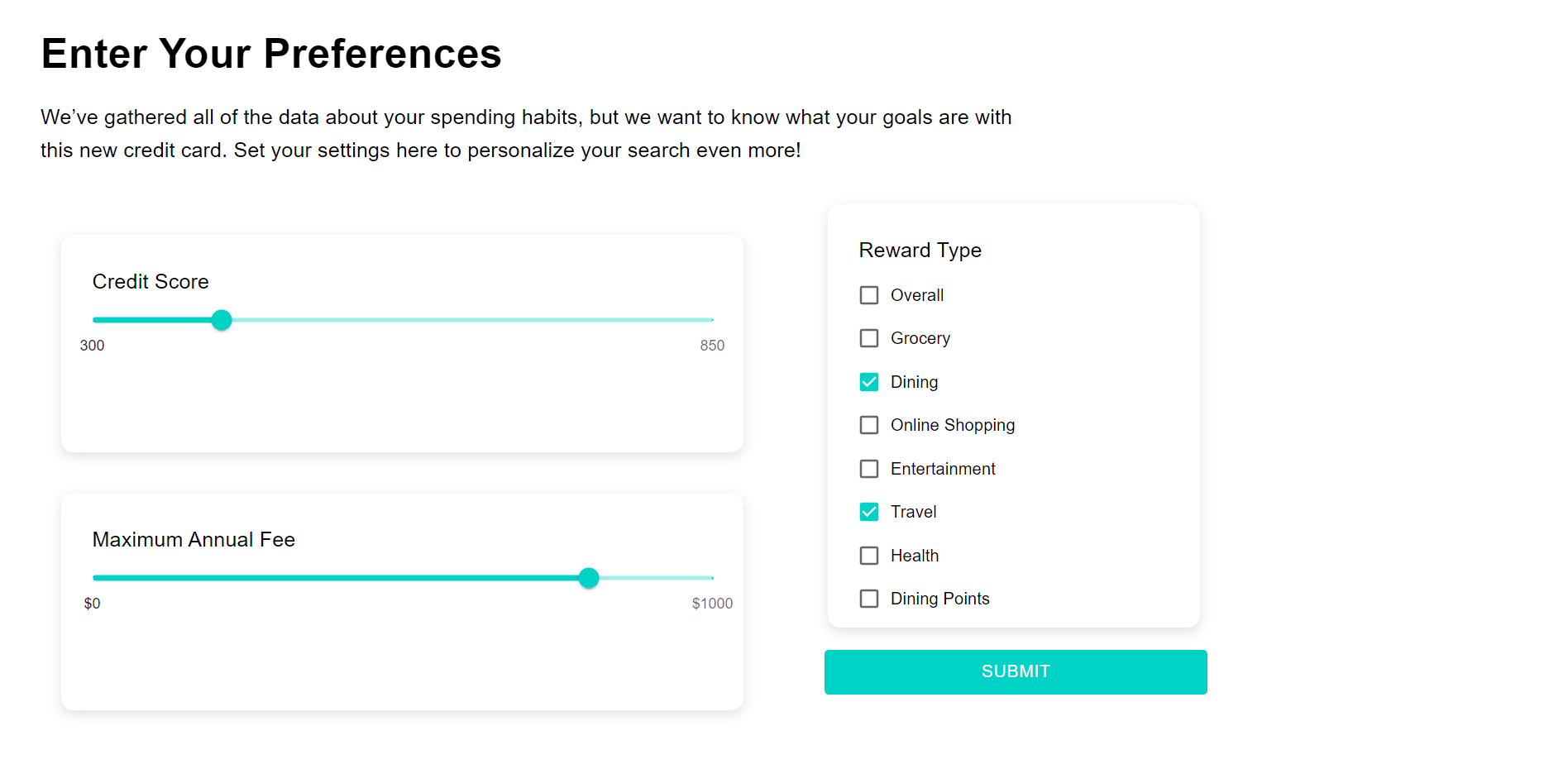Click the $0 minimum fee label

[x=92, y=604]
